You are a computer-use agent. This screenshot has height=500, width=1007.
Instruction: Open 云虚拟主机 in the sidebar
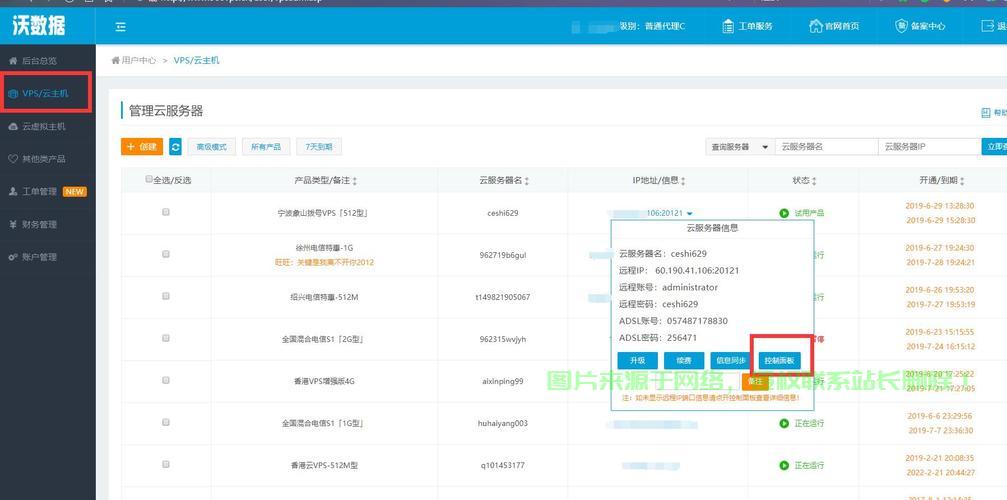click(x=44, y=126)
